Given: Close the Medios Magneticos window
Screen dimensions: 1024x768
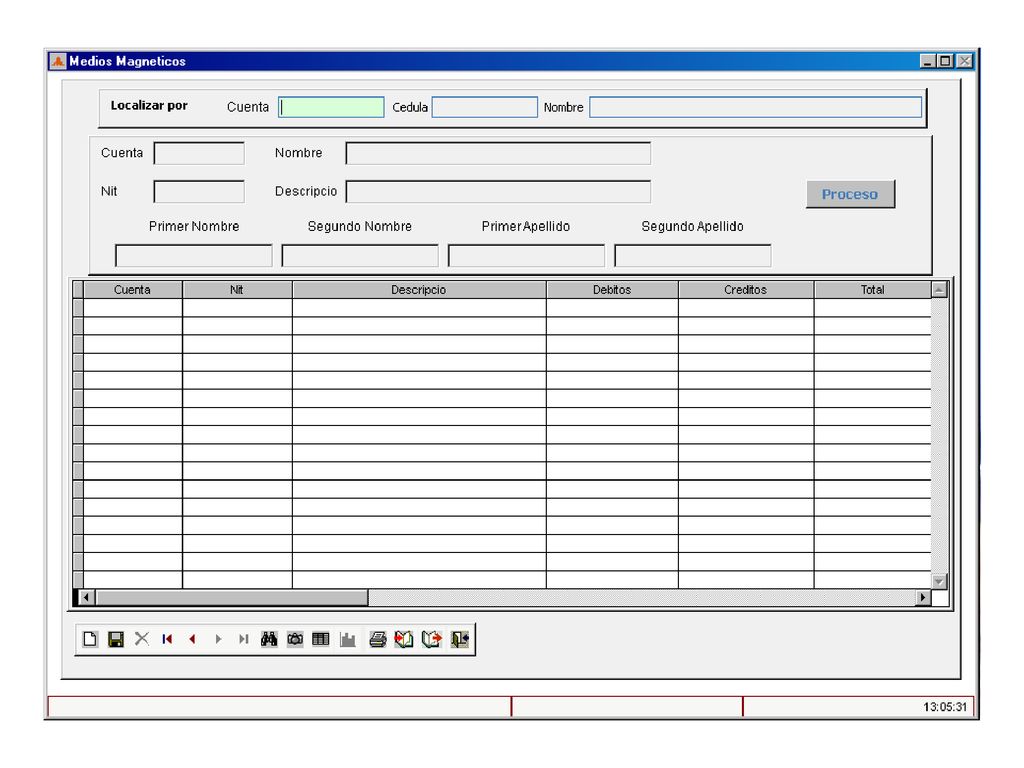Looking at the screenshot, I should coord(965,61).
